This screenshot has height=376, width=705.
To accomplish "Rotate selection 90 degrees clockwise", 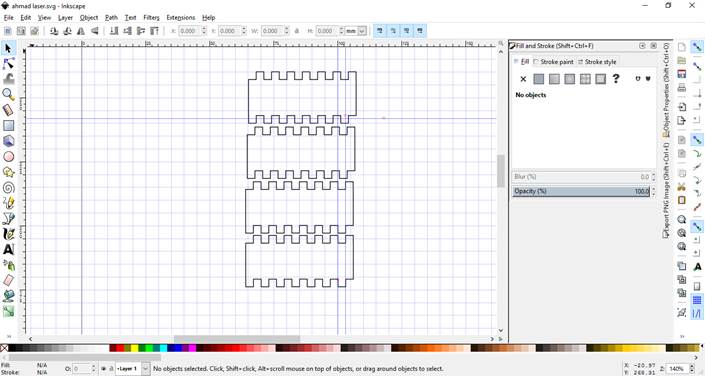I will tap(67, 31).
